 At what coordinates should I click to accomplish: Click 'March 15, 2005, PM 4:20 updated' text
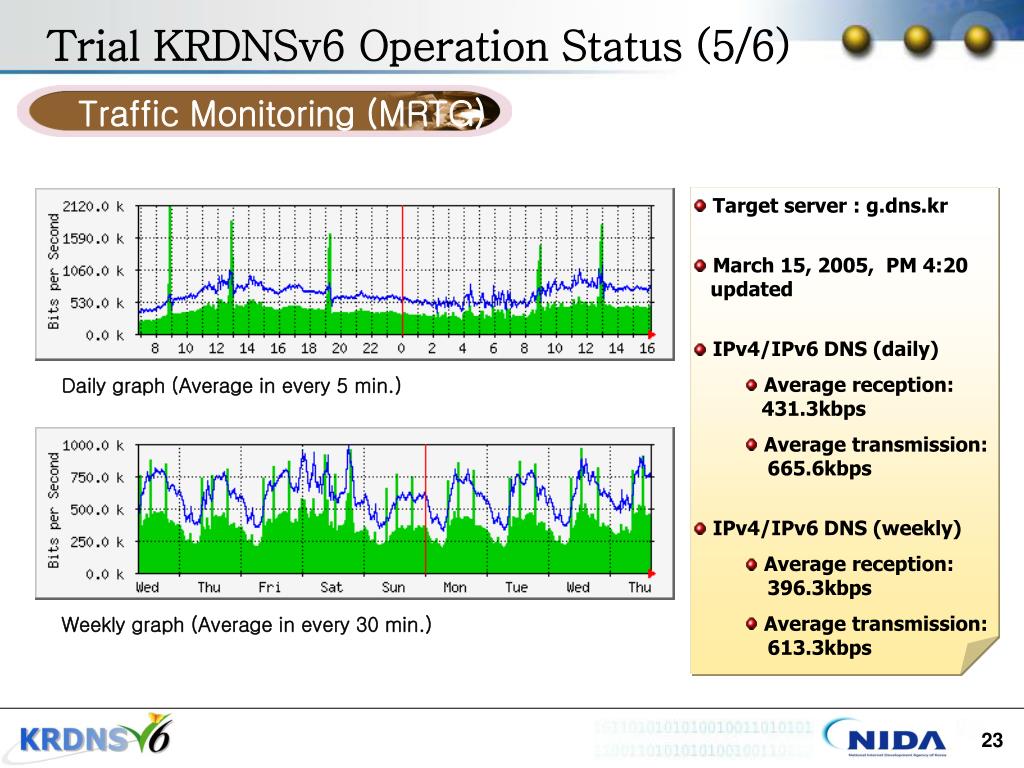tap(840, 277)
